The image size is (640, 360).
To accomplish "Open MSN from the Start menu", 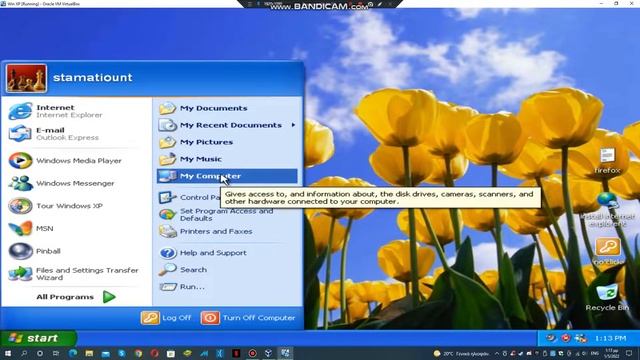I will point(31,229).
